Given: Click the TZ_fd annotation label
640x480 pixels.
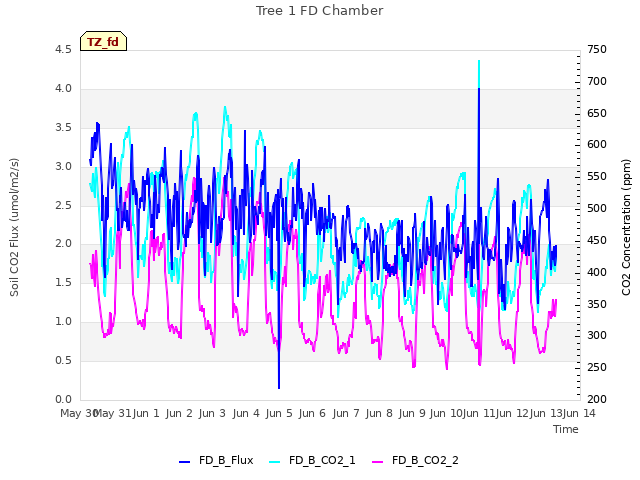Looking at the screenshot, I should (103, 42).
